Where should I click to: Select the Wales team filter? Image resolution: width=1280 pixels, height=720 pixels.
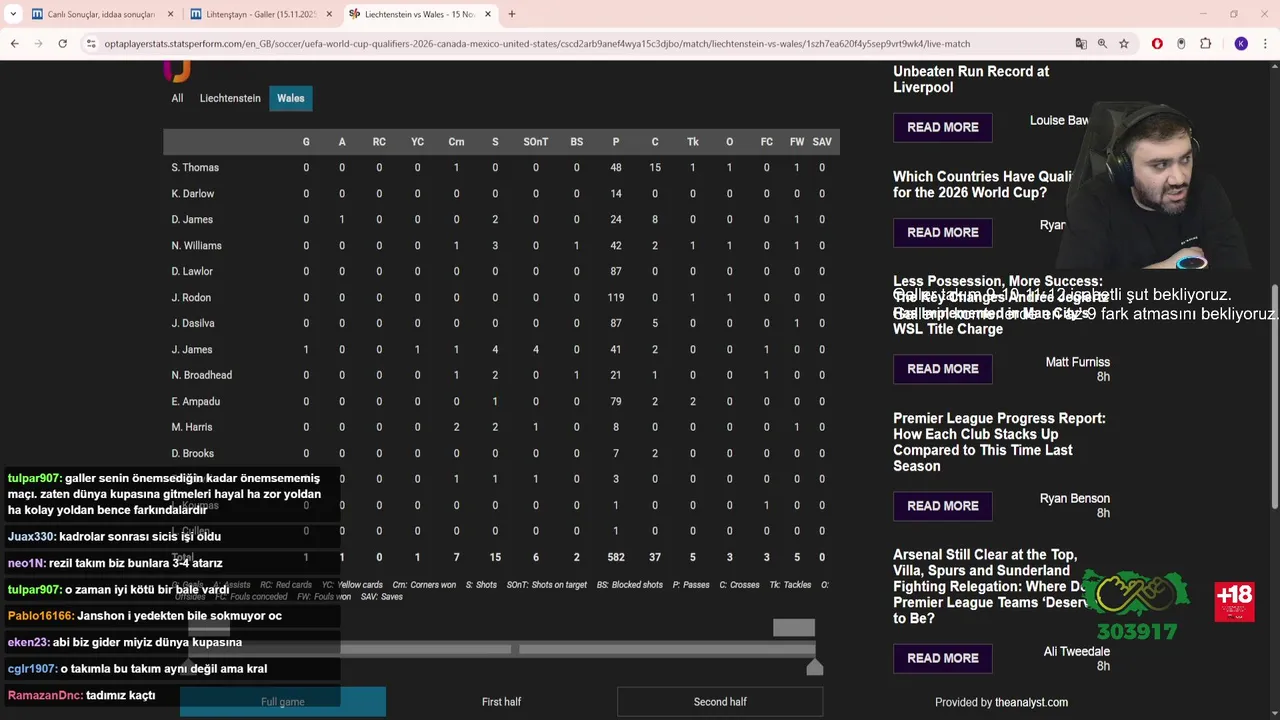291,98
